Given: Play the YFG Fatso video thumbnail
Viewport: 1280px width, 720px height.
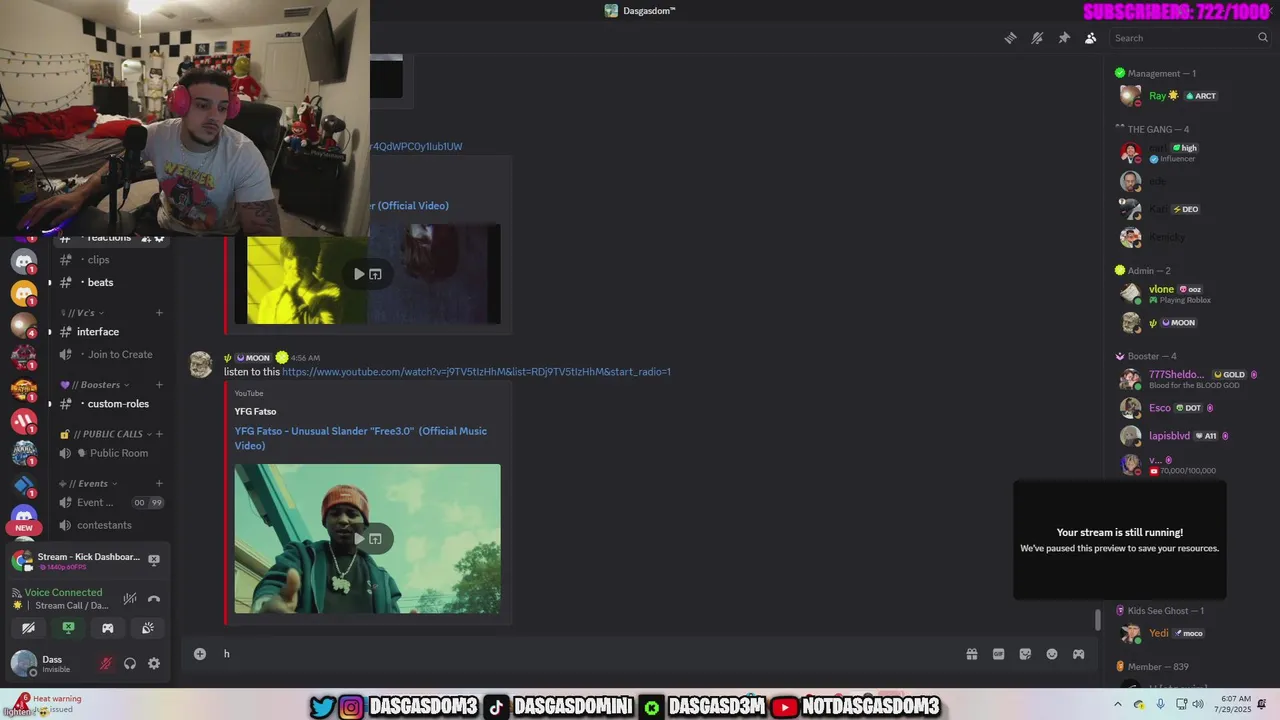Looking at the screenshot, I should tap(359, 539).
